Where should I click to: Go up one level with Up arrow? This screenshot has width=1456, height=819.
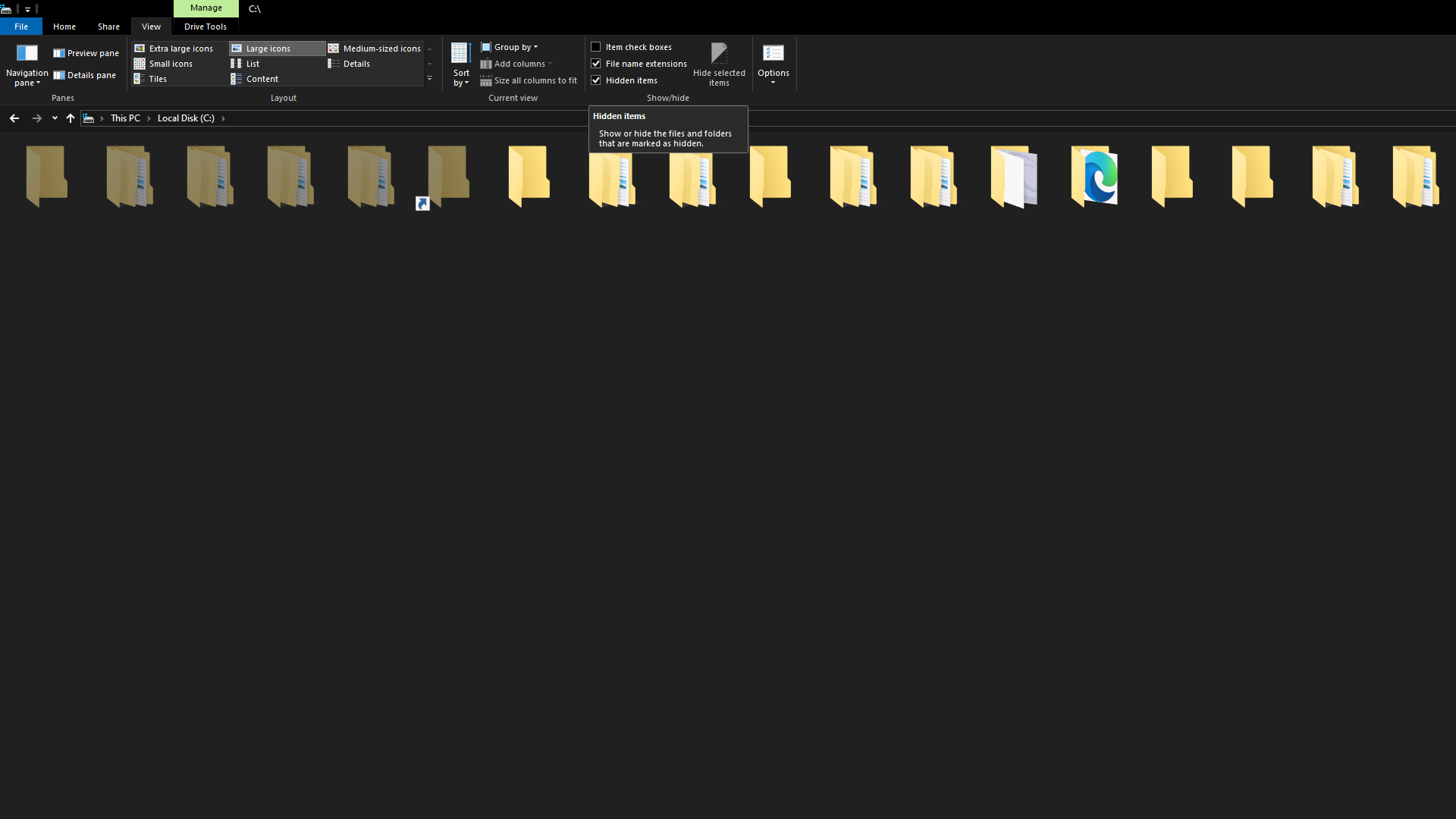[x=71, y=118]
